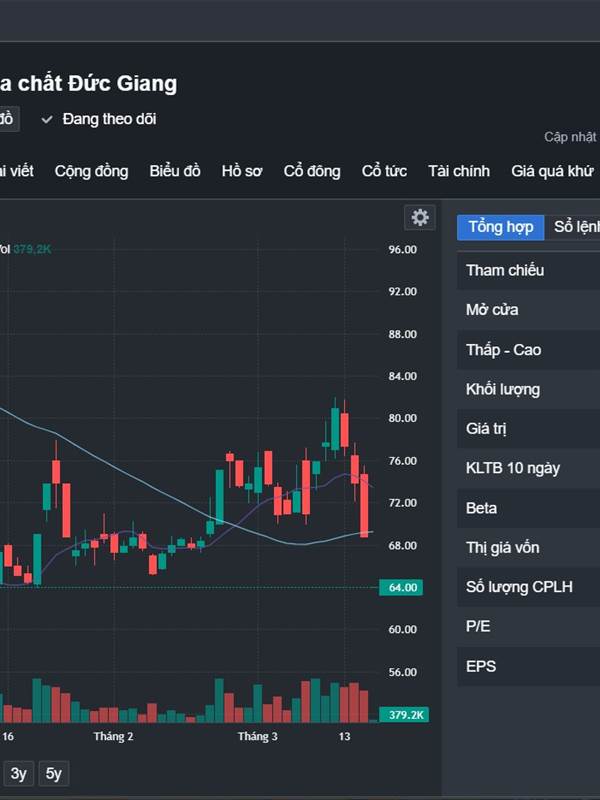Image resolution: width=600 pixels, height=800 pixels.
Task: Set chart range to 3y
Action: [x=19, y=773]
